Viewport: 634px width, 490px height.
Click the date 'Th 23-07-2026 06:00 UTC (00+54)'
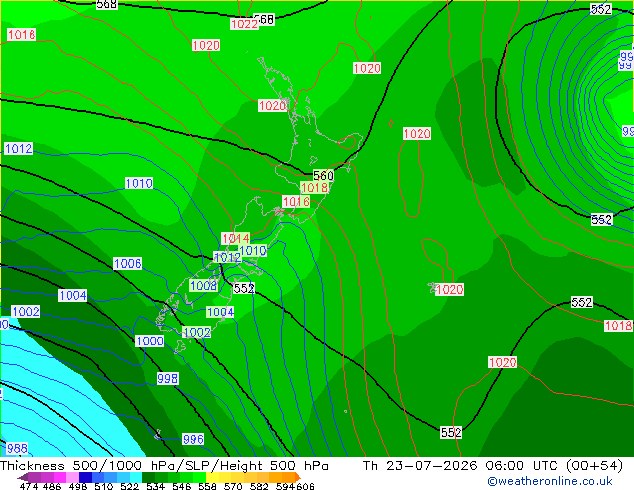[492, 466]
